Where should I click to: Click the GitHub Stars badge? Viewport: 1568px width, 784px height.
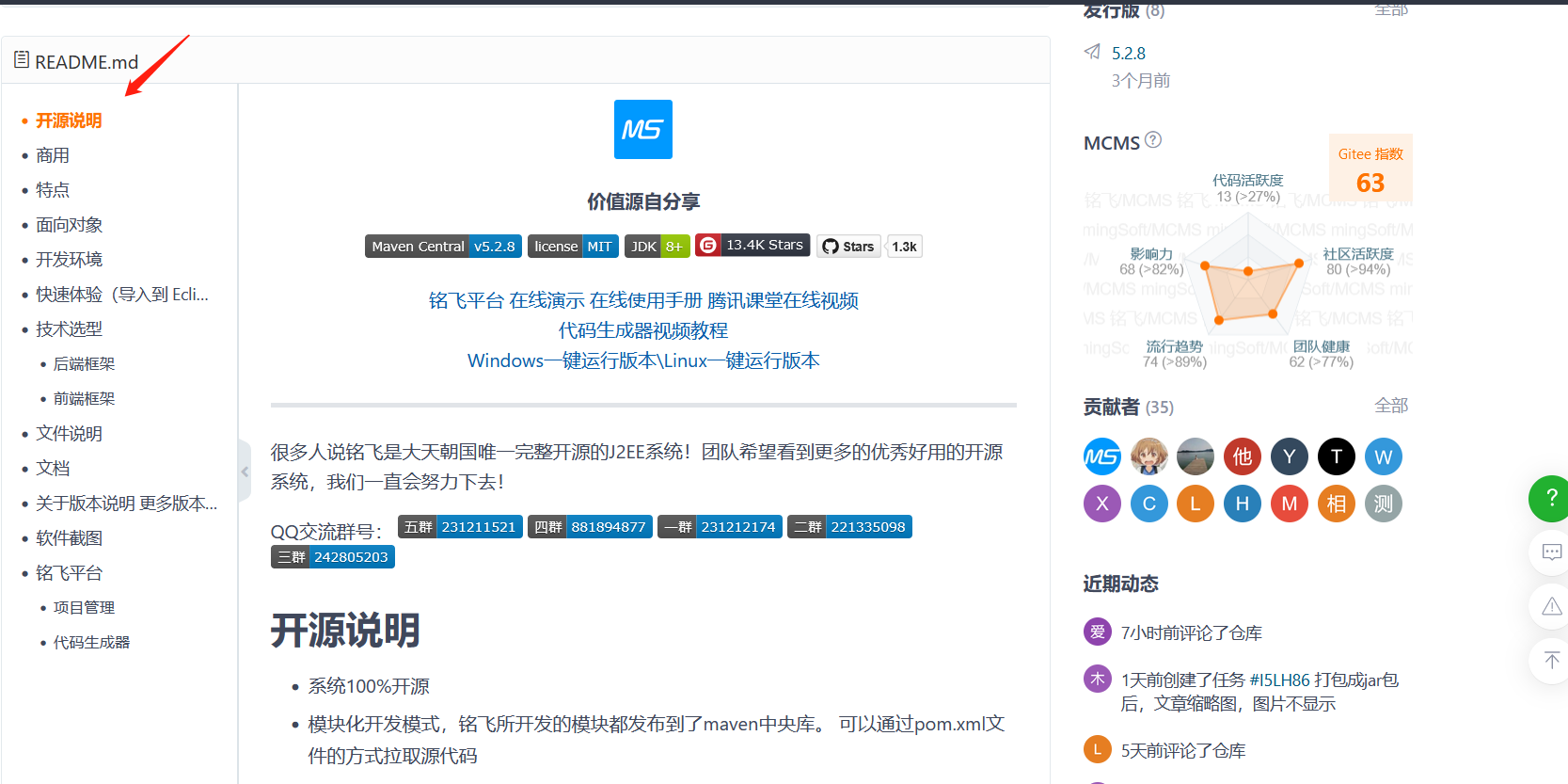(849, 247)
